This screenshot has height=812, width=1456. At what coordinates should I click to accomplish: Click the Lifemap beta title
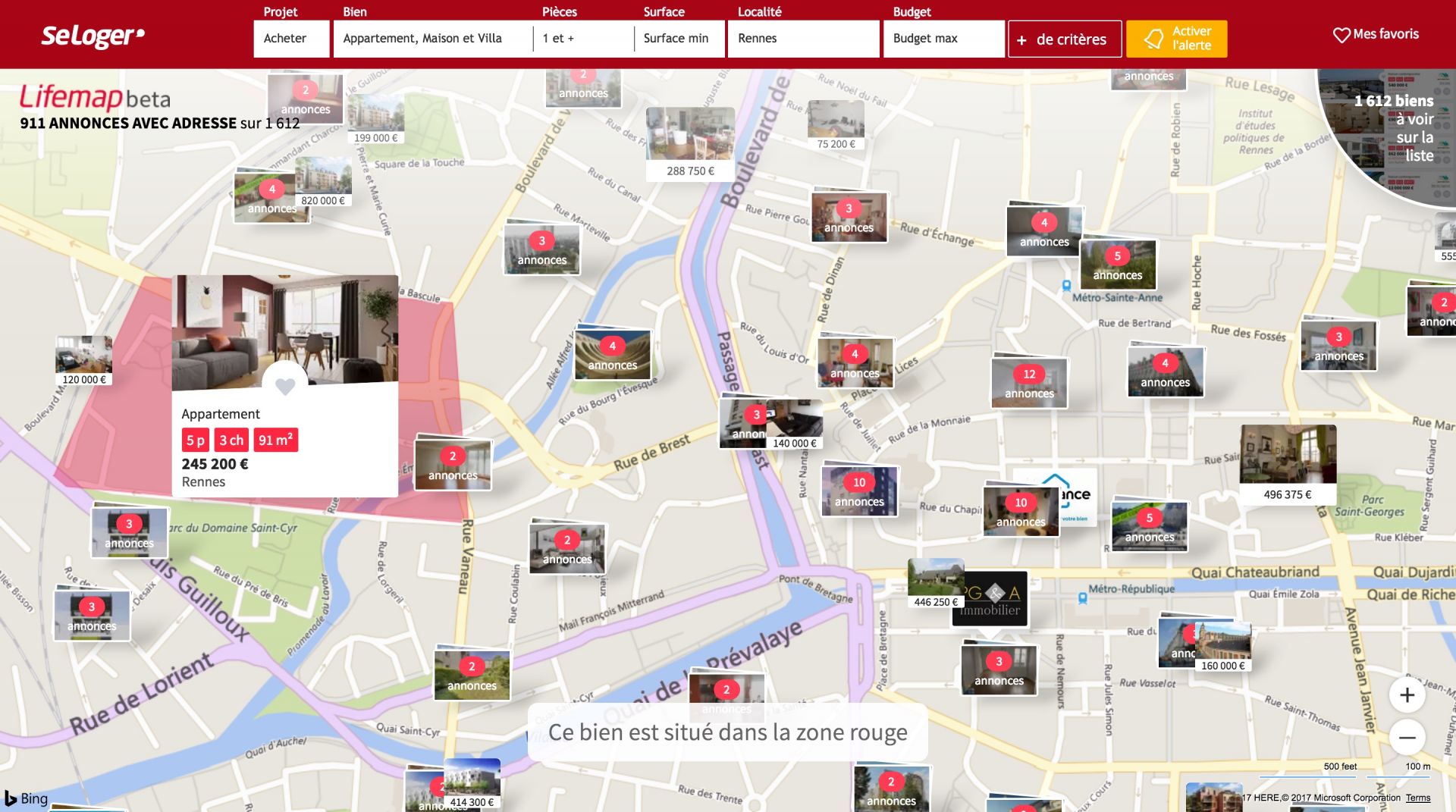coord(95,98)
